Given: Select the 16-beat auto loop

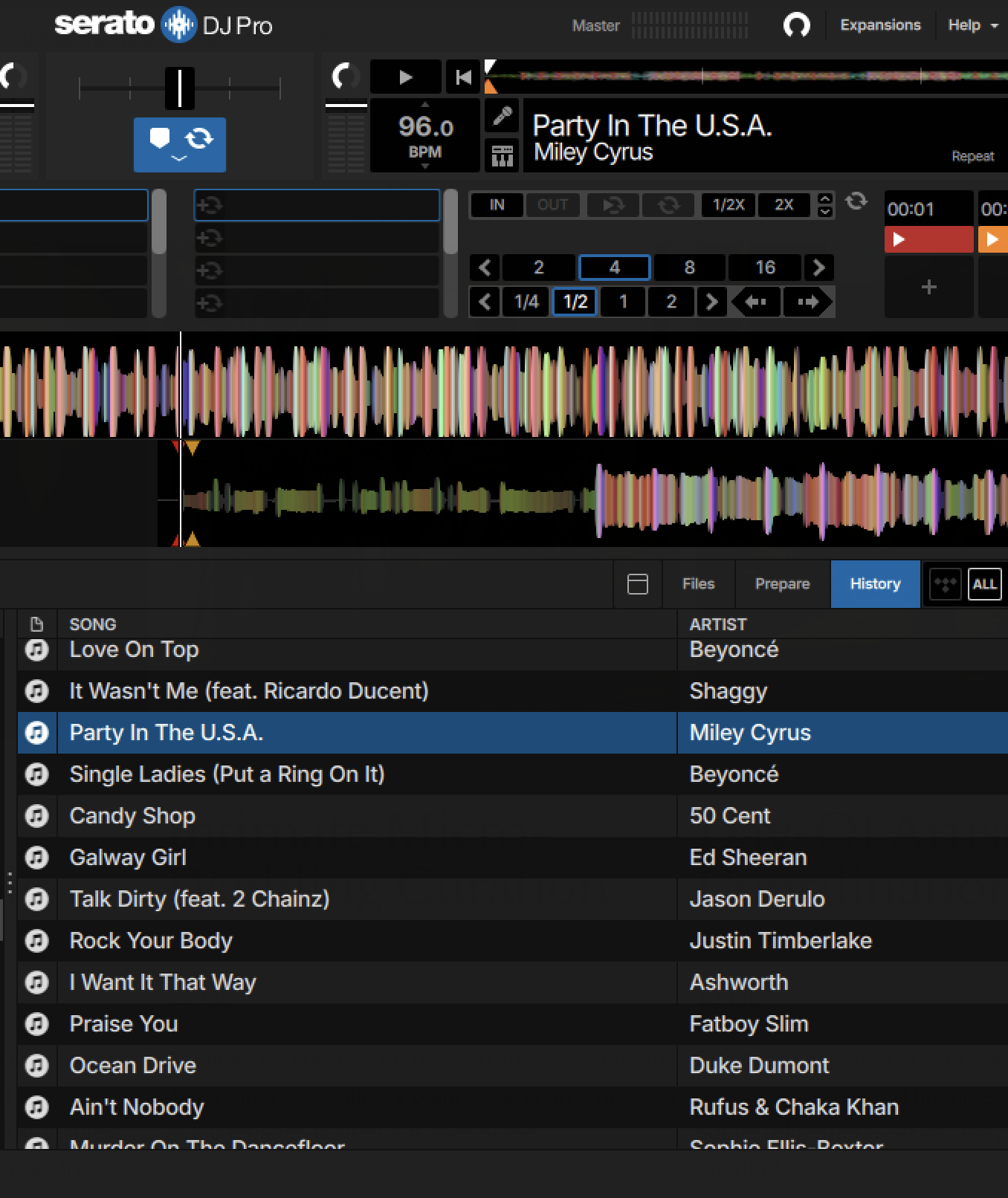Looking at the screenshot, I should pos(765,268).
